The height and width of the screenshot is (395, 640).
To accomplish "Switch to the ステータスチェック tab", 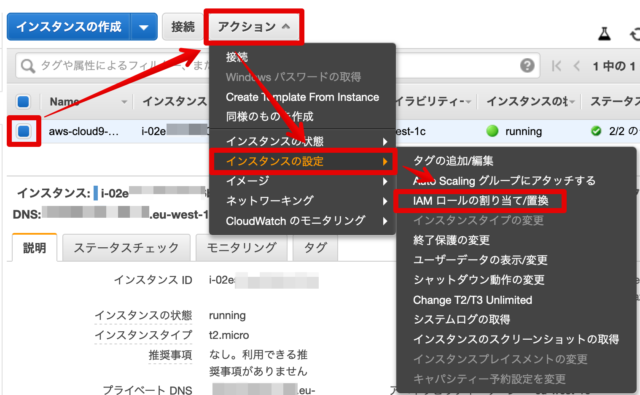I will coord(126,248).
